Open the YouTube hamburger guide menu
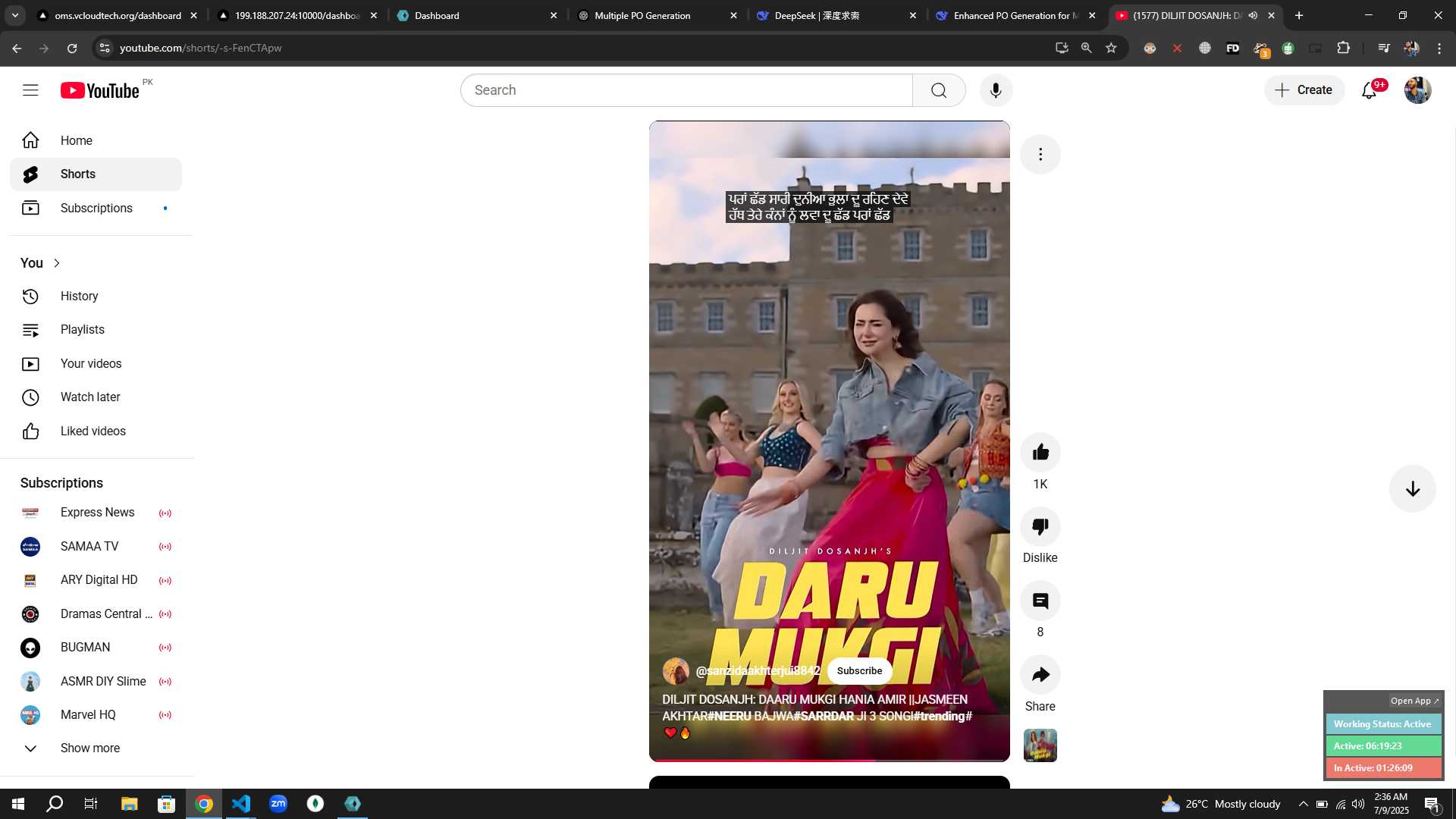 30,90
